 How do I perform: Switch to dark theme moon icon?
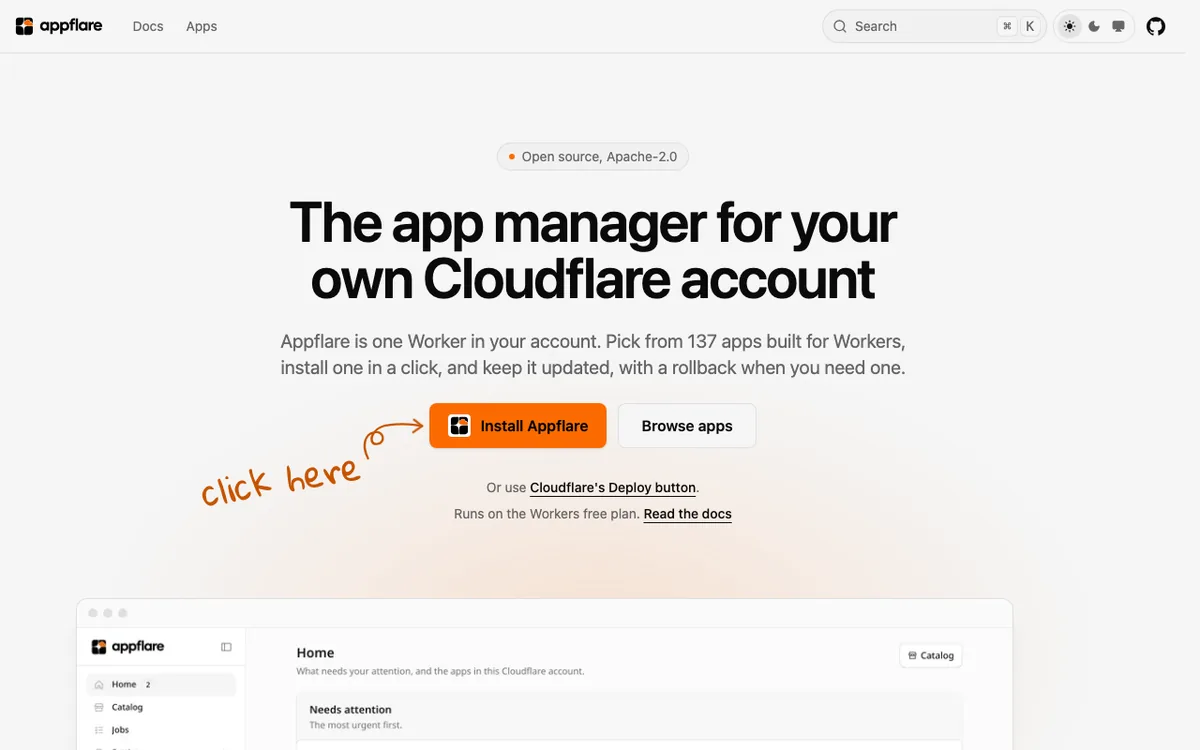pos(1094,27)
